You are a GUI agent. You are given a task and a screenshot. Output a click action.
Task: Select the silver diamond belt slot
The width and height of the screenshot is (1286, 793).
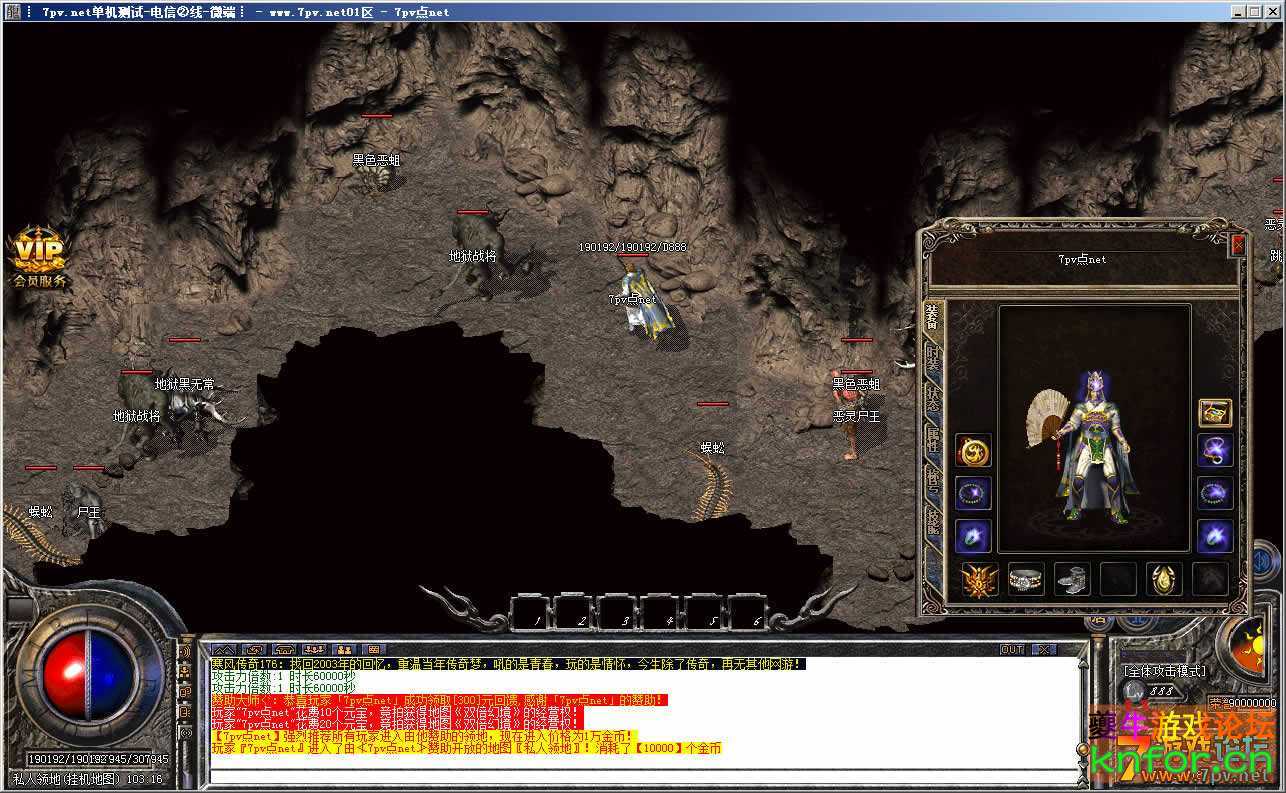tap(1026, 579)
